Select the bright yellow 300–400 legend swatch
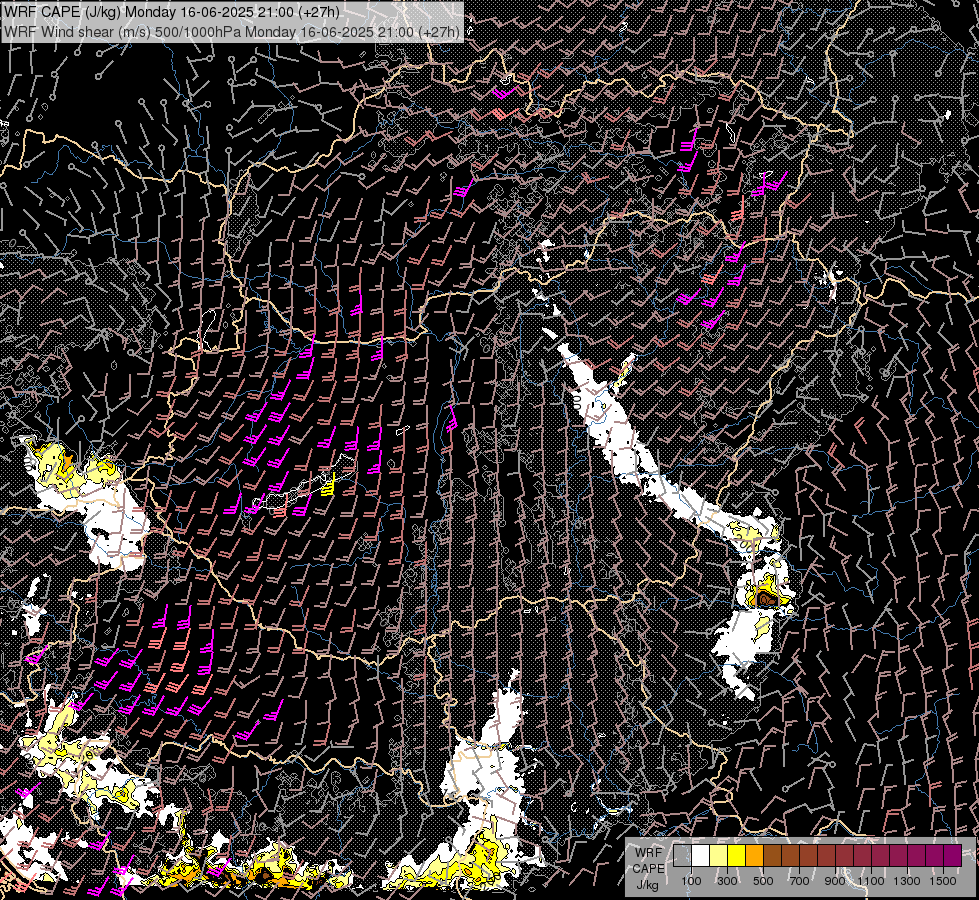 tap(737, 856)
